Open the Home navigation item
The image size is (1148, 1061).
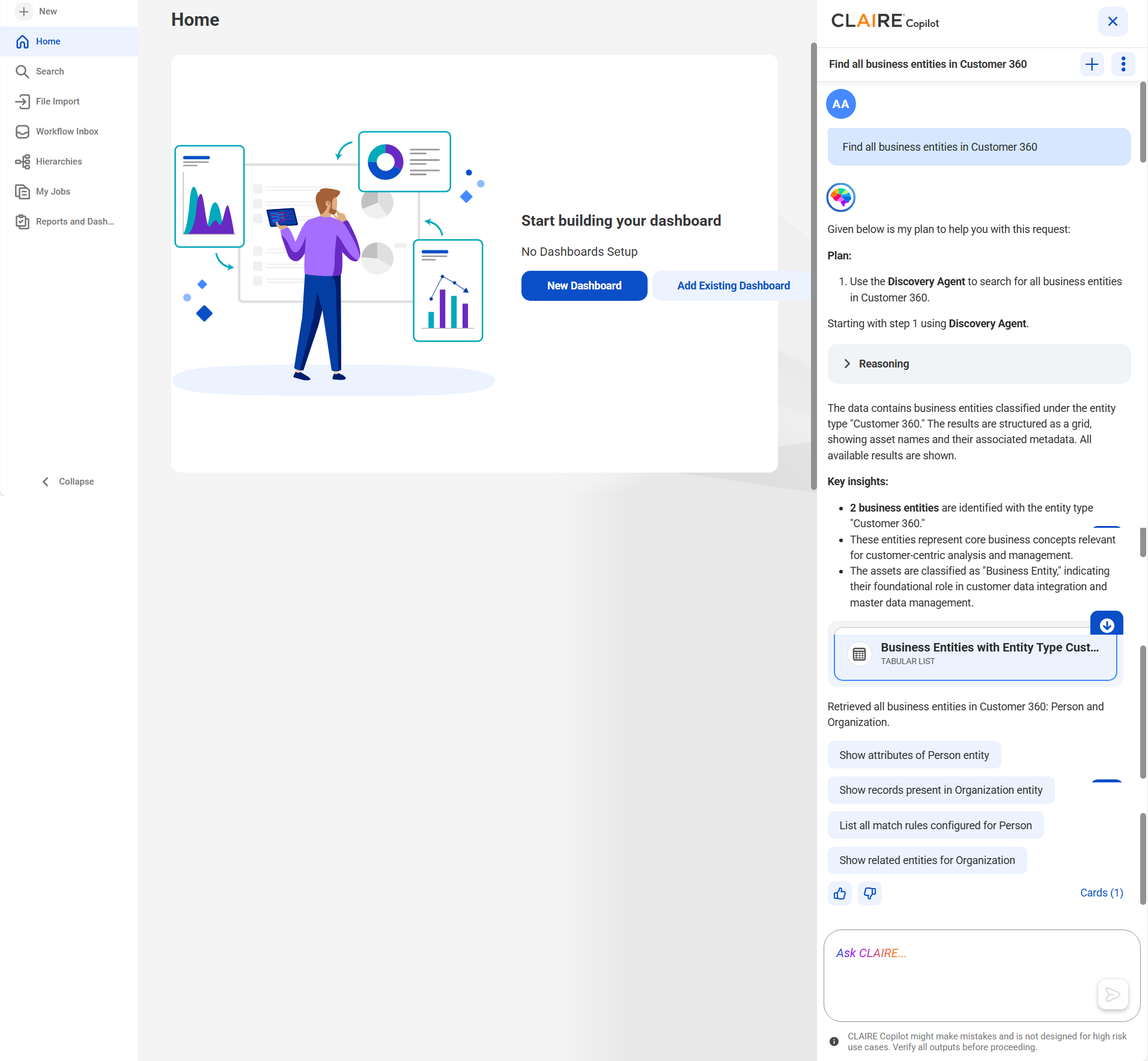(69, 41)
